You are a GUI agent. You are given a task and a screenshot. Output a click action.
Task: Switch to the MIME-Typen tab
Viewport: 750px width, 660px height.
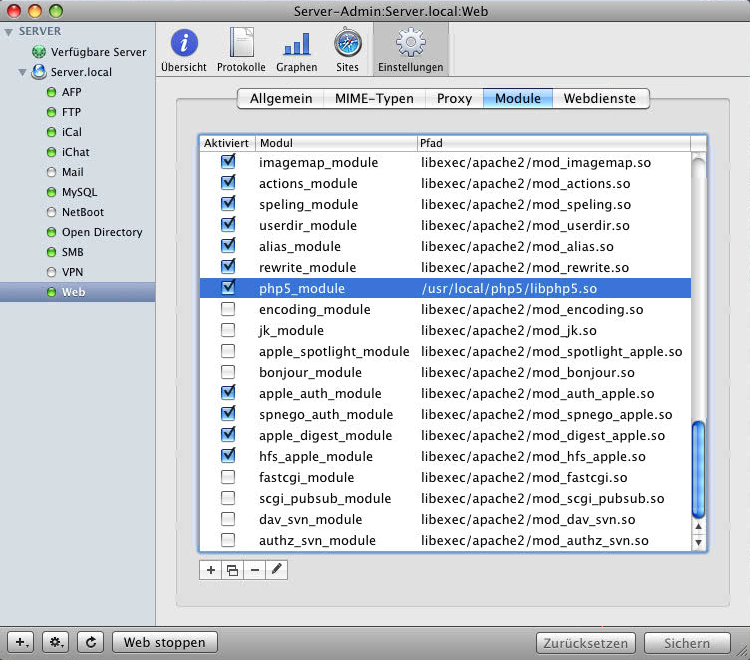(373, 98)
